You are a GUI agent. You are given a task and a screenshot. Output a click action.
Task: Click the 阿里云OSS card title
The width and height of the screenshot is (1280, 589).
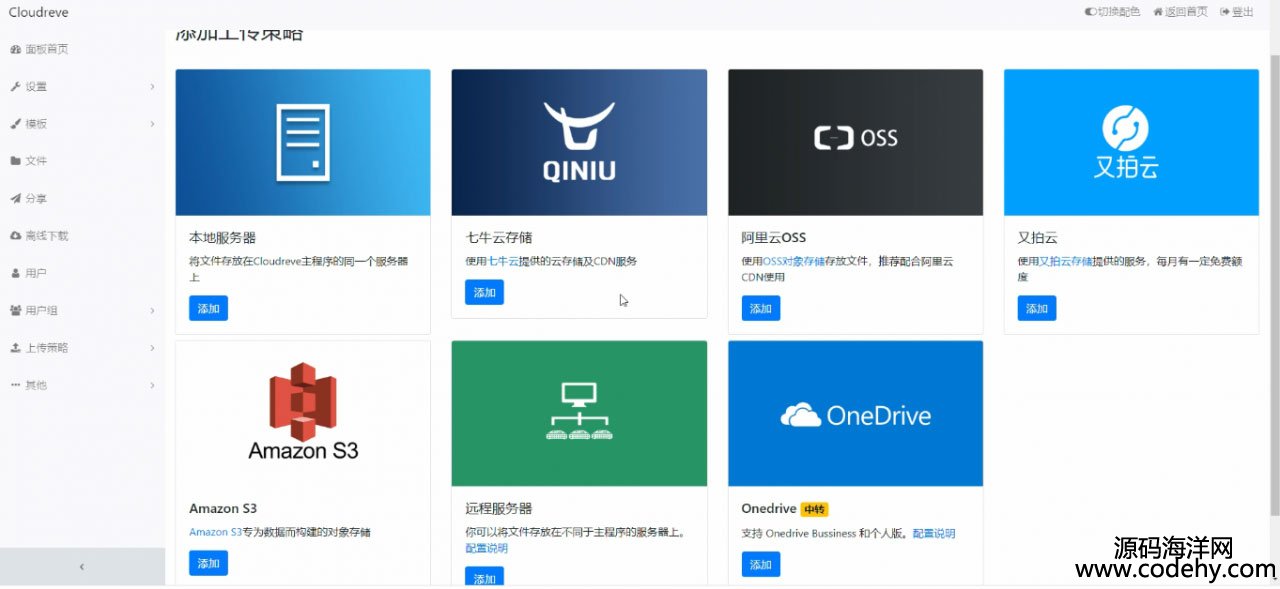pyautogui.click(x=774, y=238)
